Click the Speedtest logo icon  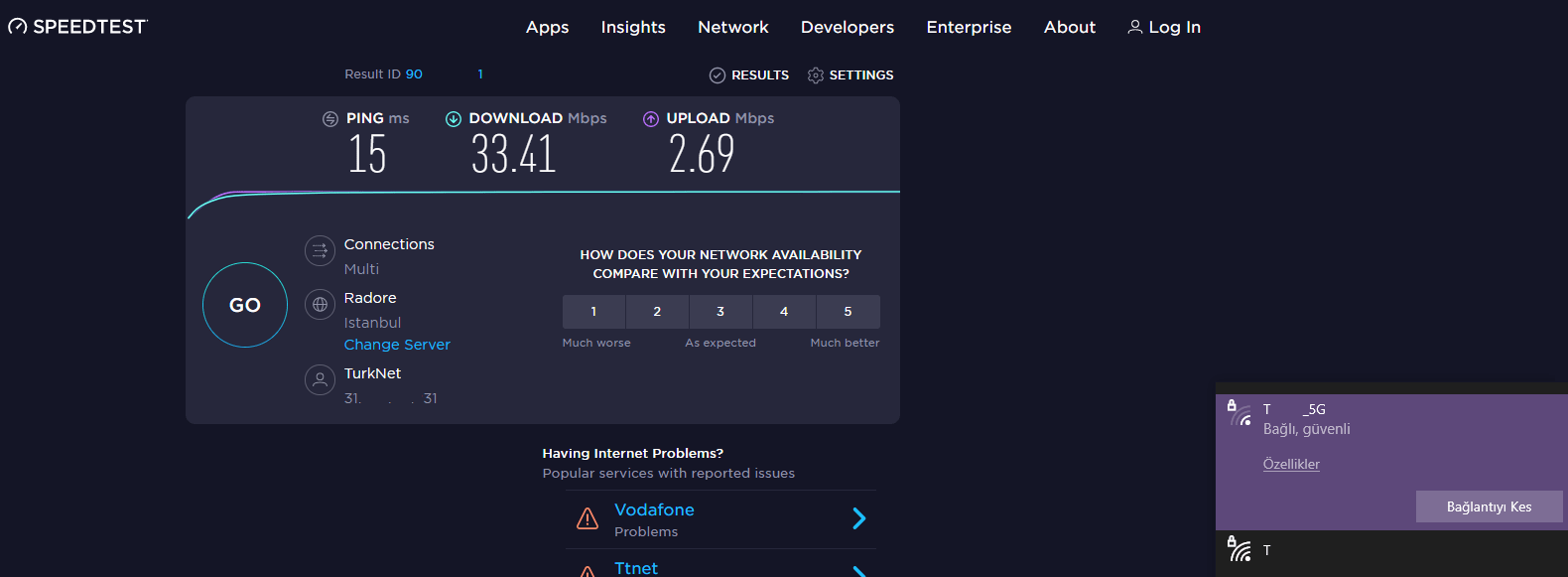click(18, 27)
